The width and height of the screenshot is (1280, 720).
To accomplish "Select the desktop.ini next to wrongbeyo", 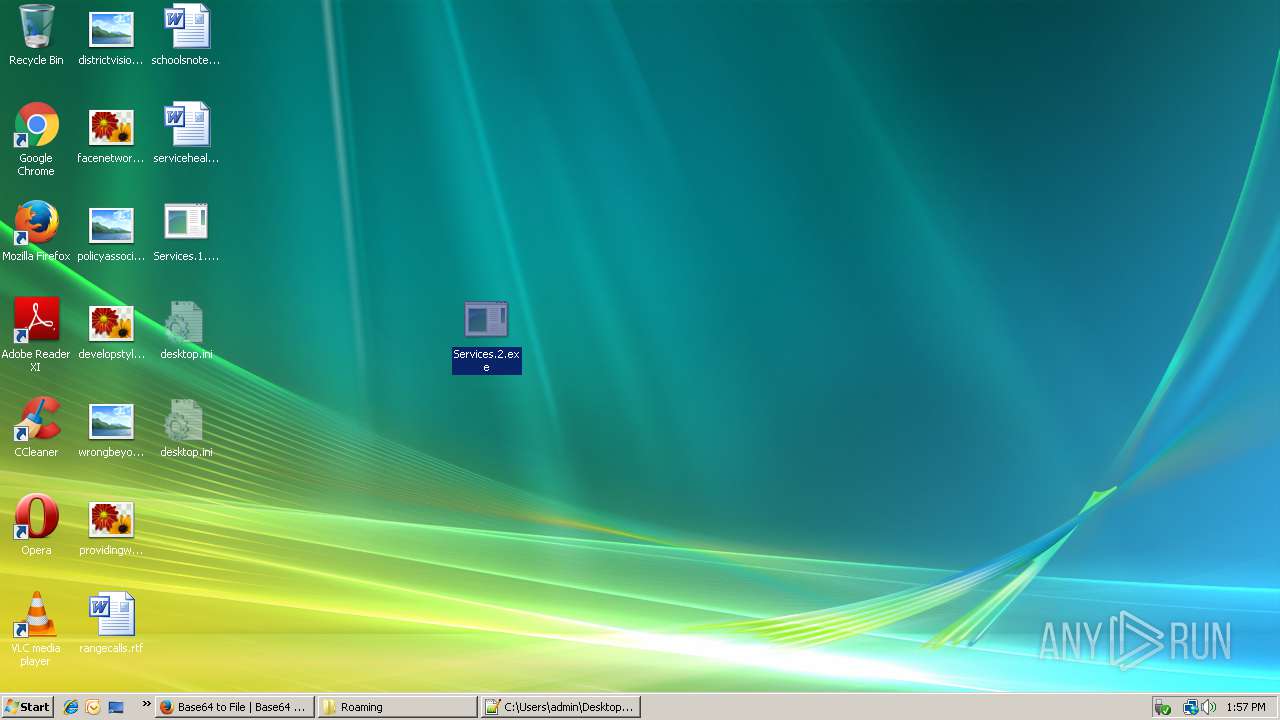I will tap(186, 427).
